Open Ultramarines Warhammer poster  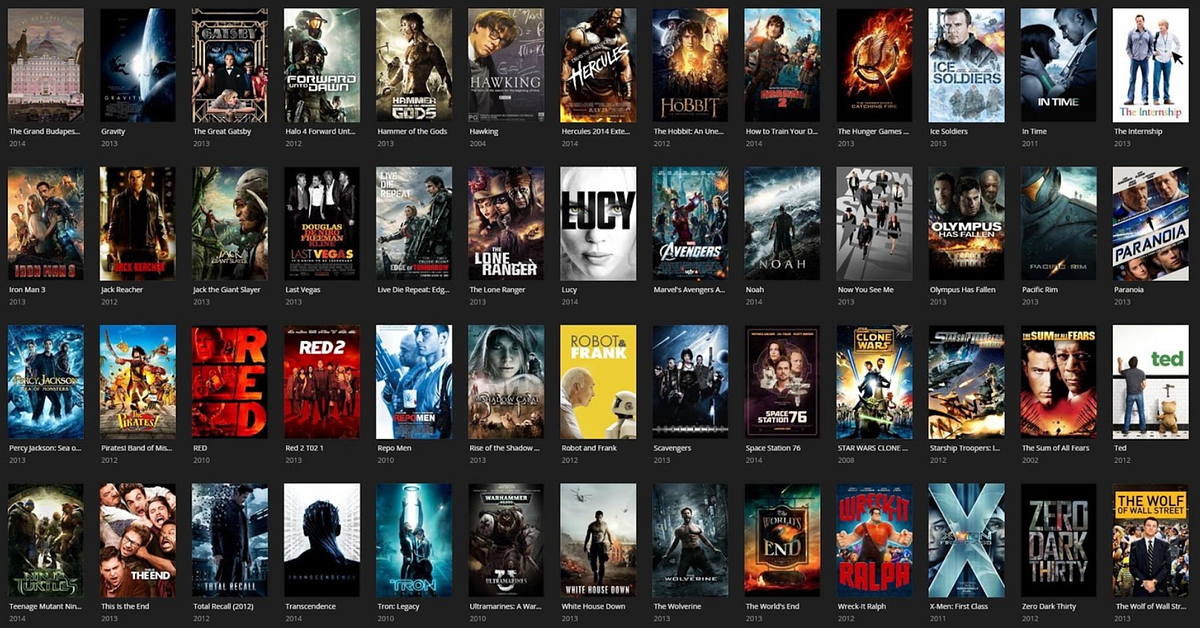(x=506, y=540)
